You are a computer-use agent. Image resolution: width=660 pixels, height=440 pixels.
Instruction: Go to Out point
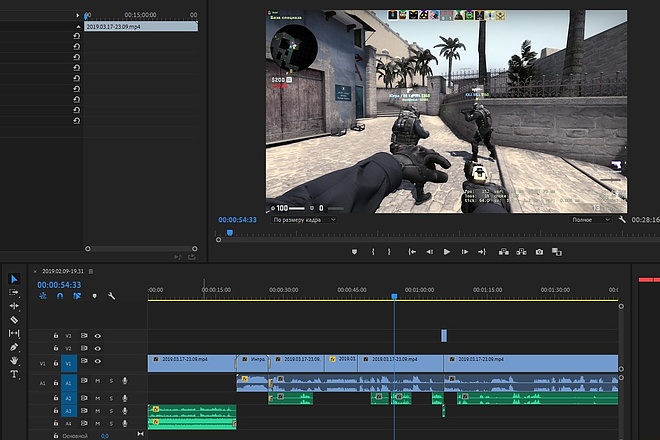click(482, 252)
